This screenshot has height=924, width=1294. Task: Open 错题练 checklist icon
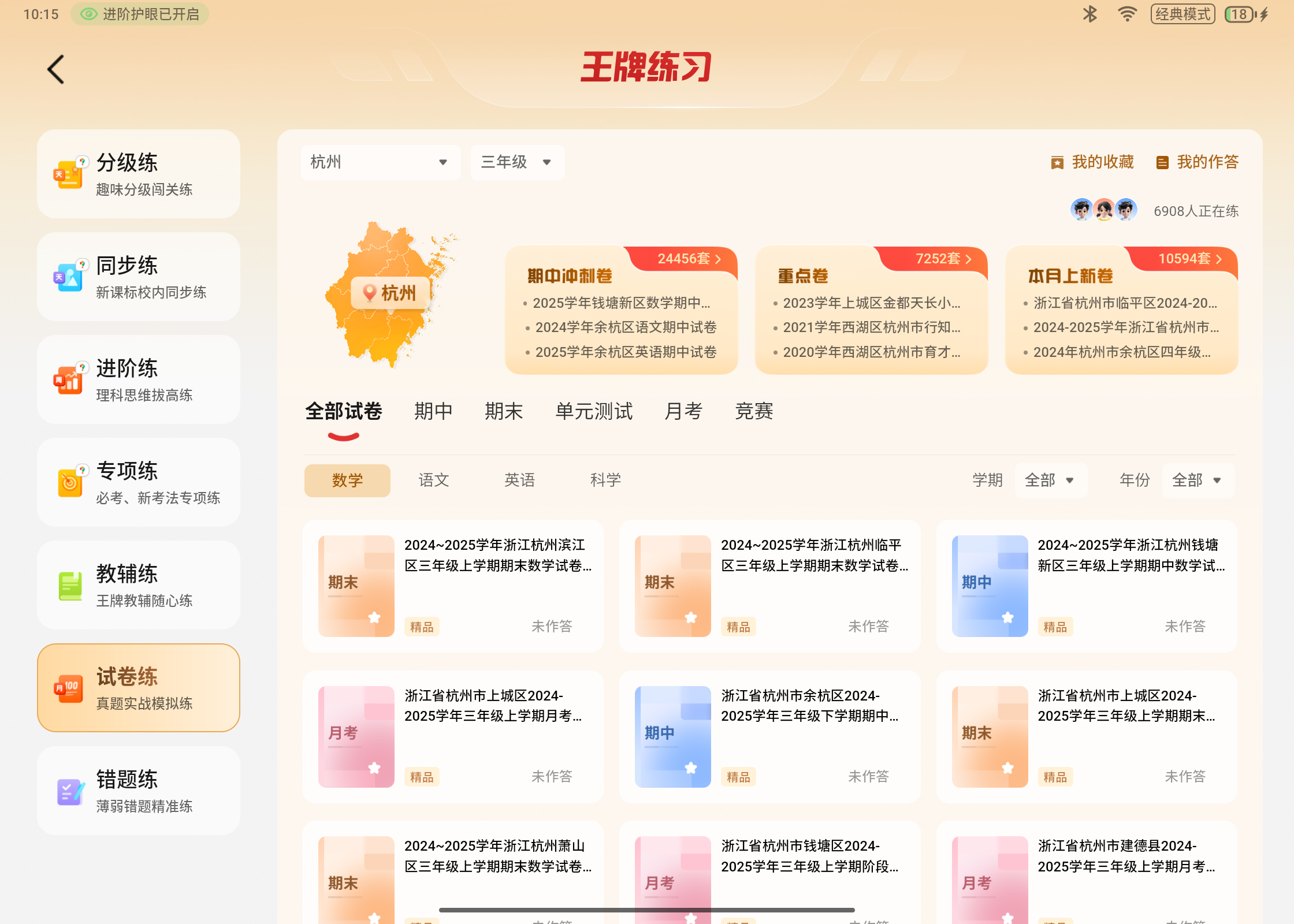coord(70,791)
